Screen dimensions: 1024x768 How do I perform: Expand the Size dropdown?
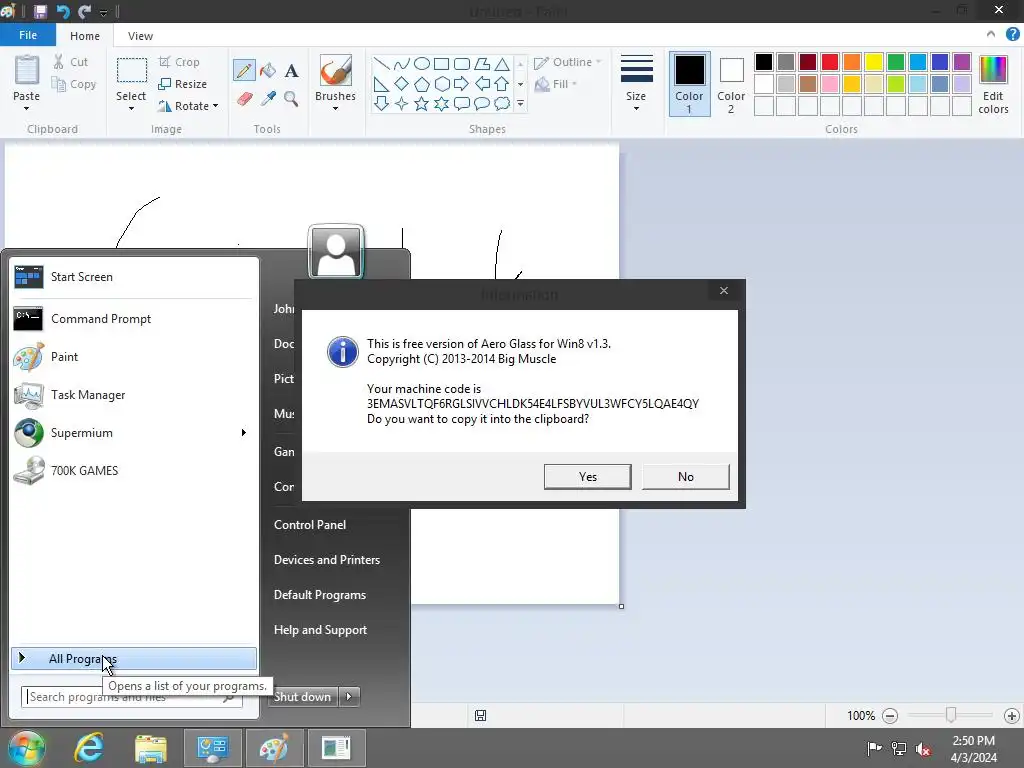click(x=636, y=108)
